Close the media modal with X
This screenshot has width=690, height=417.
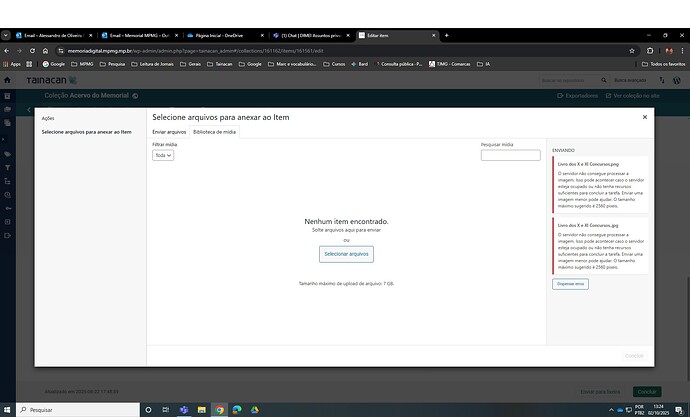point(645,117)
